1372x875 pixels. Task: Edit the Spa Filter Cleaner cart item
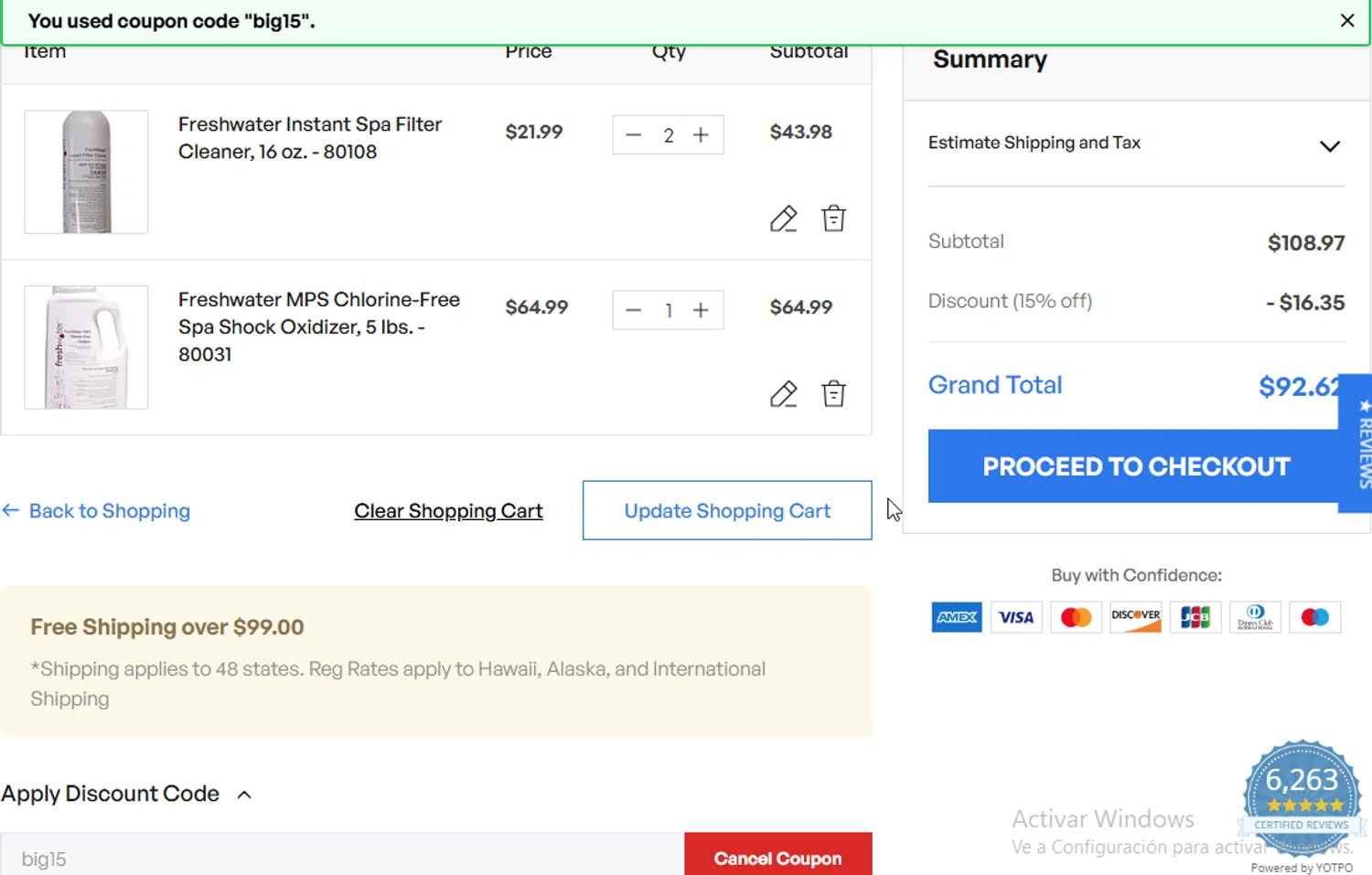(783, 219)
